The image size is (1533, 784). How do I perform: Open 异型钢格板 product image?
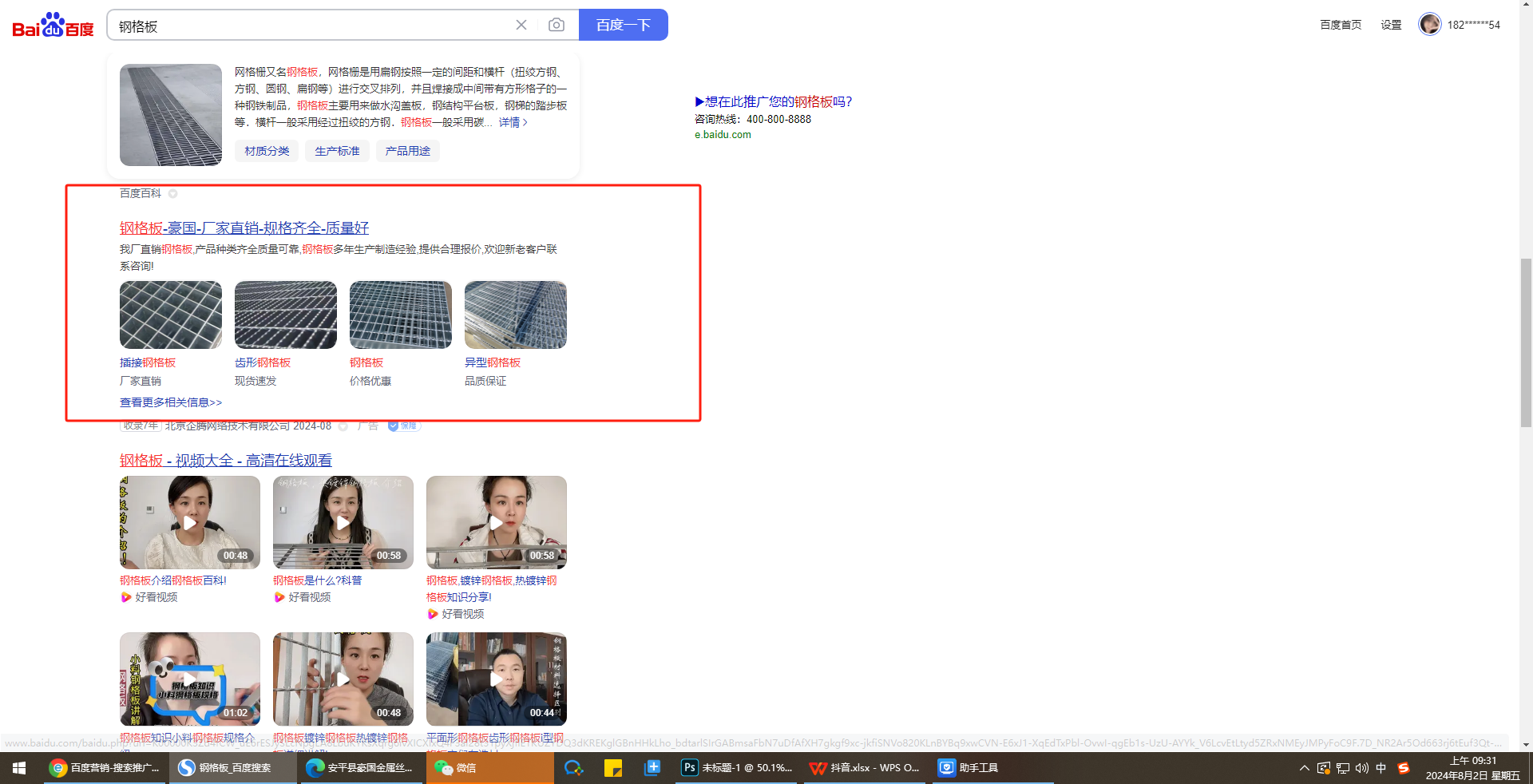(x=516, y=315)
